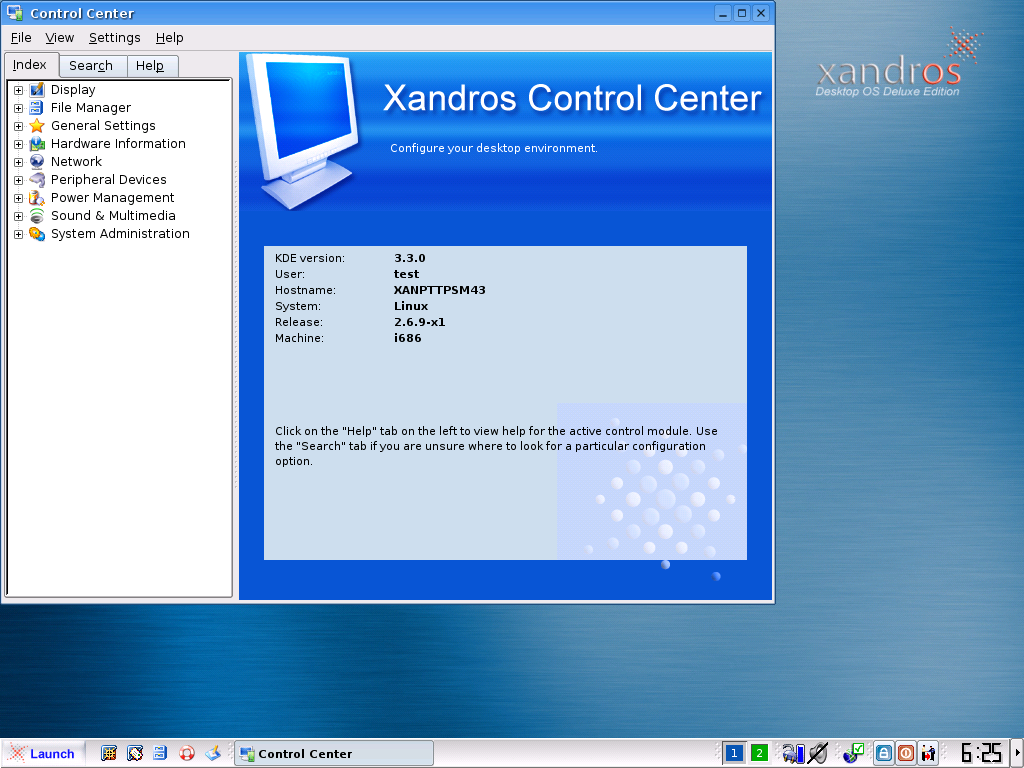
Task: Select the General Settings tree label
Action: click(x=103, y=125)
